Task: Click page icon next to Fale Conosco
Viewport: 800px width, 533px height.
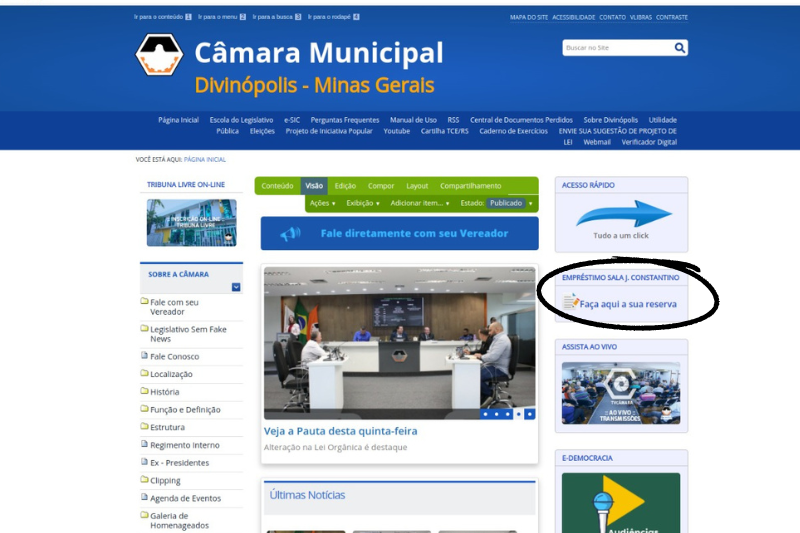Action: pyautogui.click(x=144, y=355)
